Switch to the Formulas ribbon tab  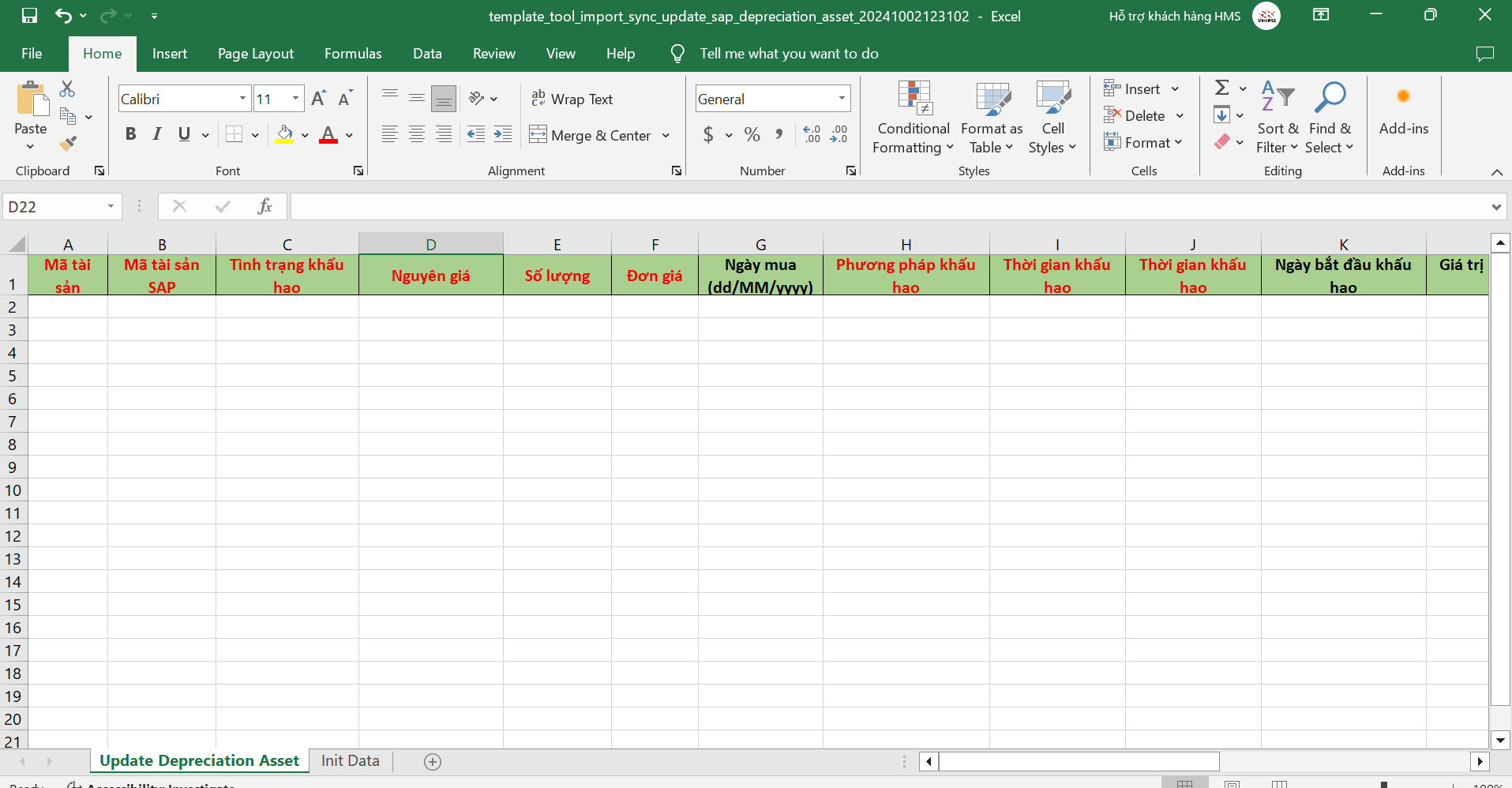[353, 54]
